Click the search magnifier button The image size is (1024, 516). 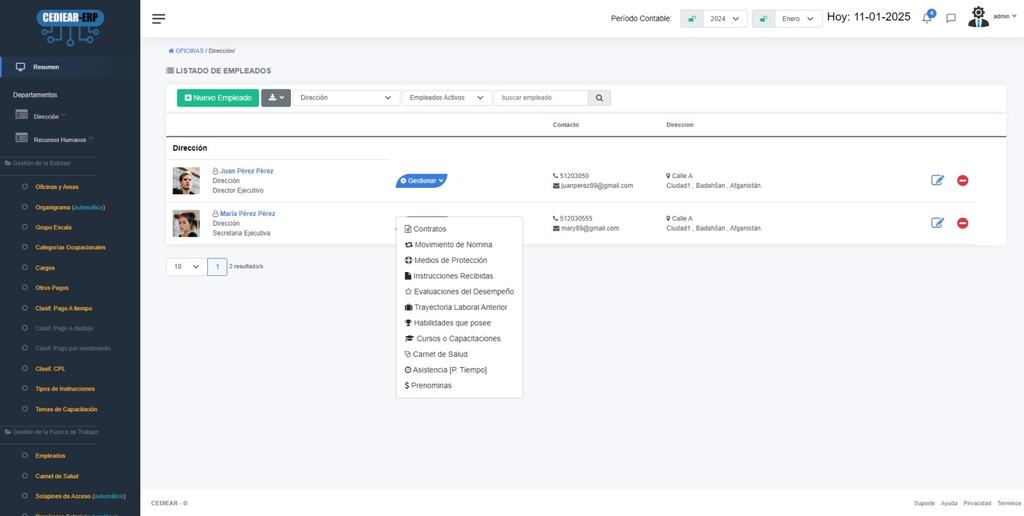click(599, 98)
